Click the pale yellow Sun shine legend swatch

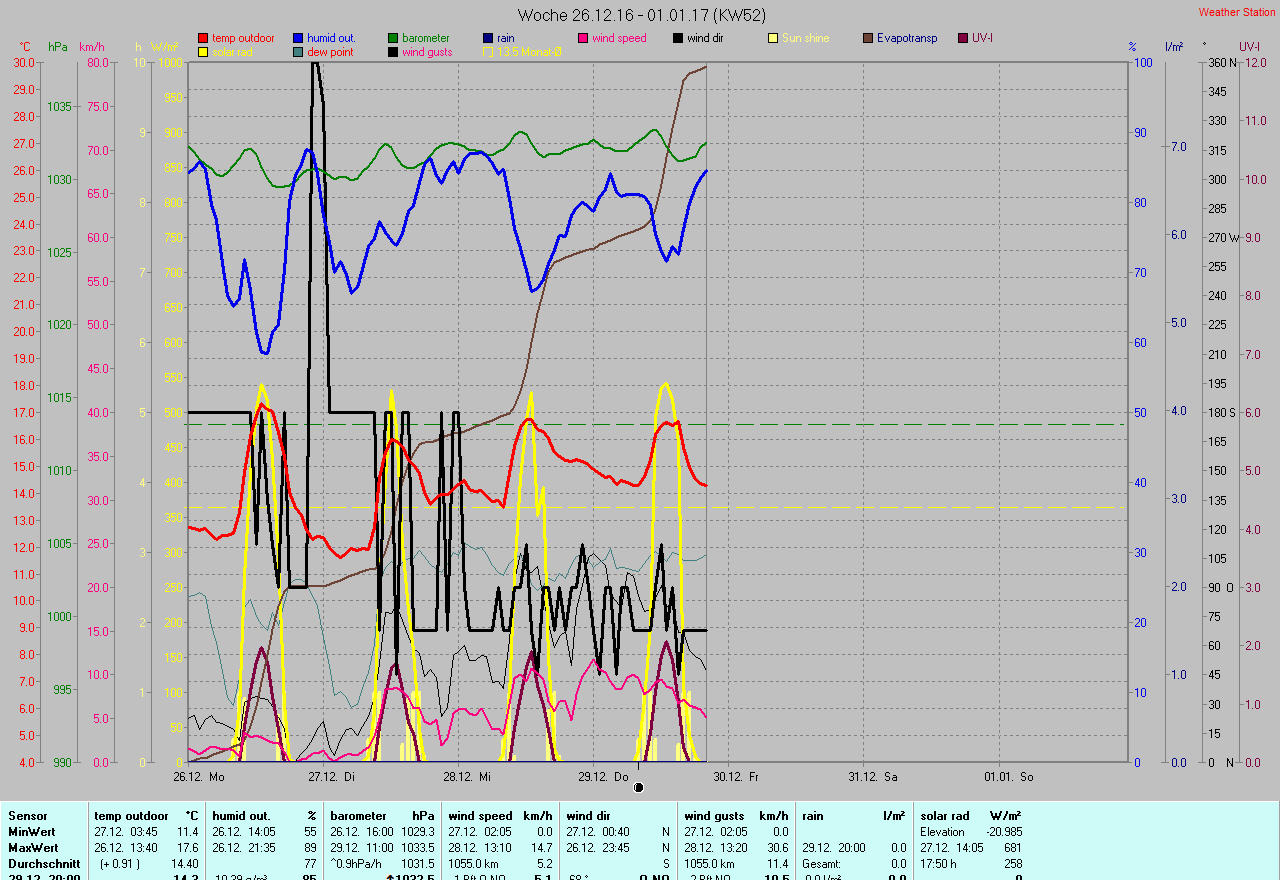774,38
